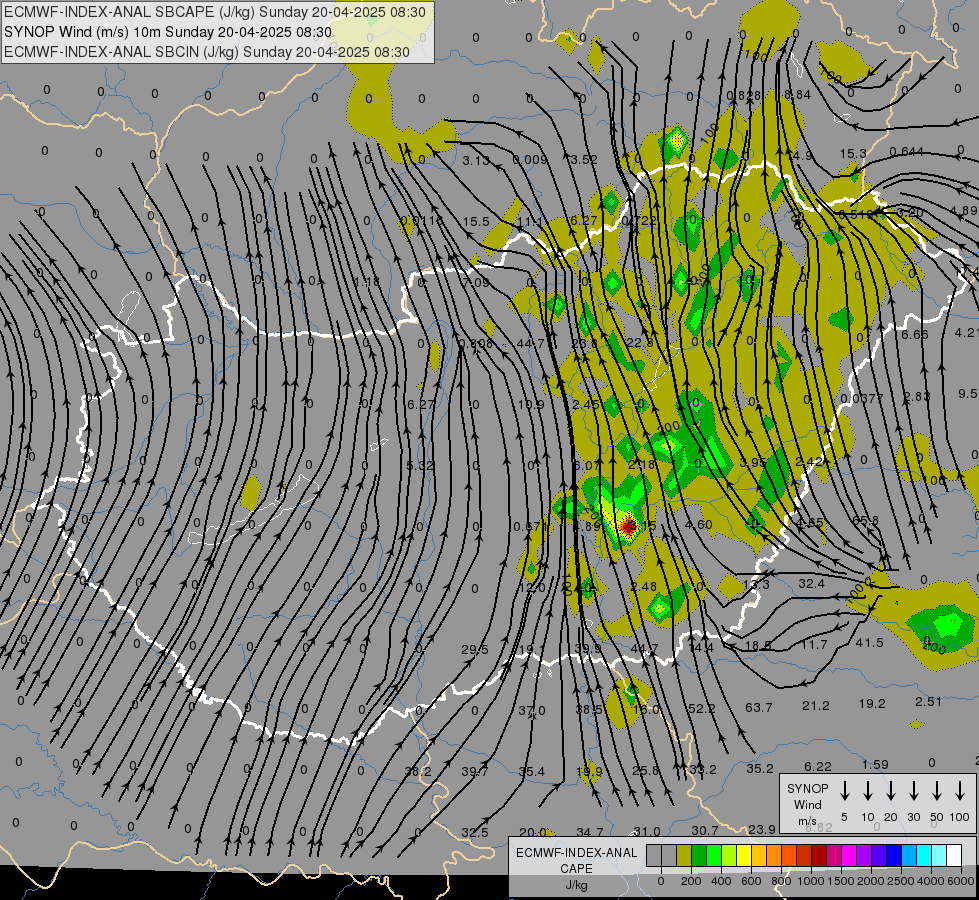Click the J/kg unit label in legend
This screenshot has width=979, height=900.
tap(576, 886)
